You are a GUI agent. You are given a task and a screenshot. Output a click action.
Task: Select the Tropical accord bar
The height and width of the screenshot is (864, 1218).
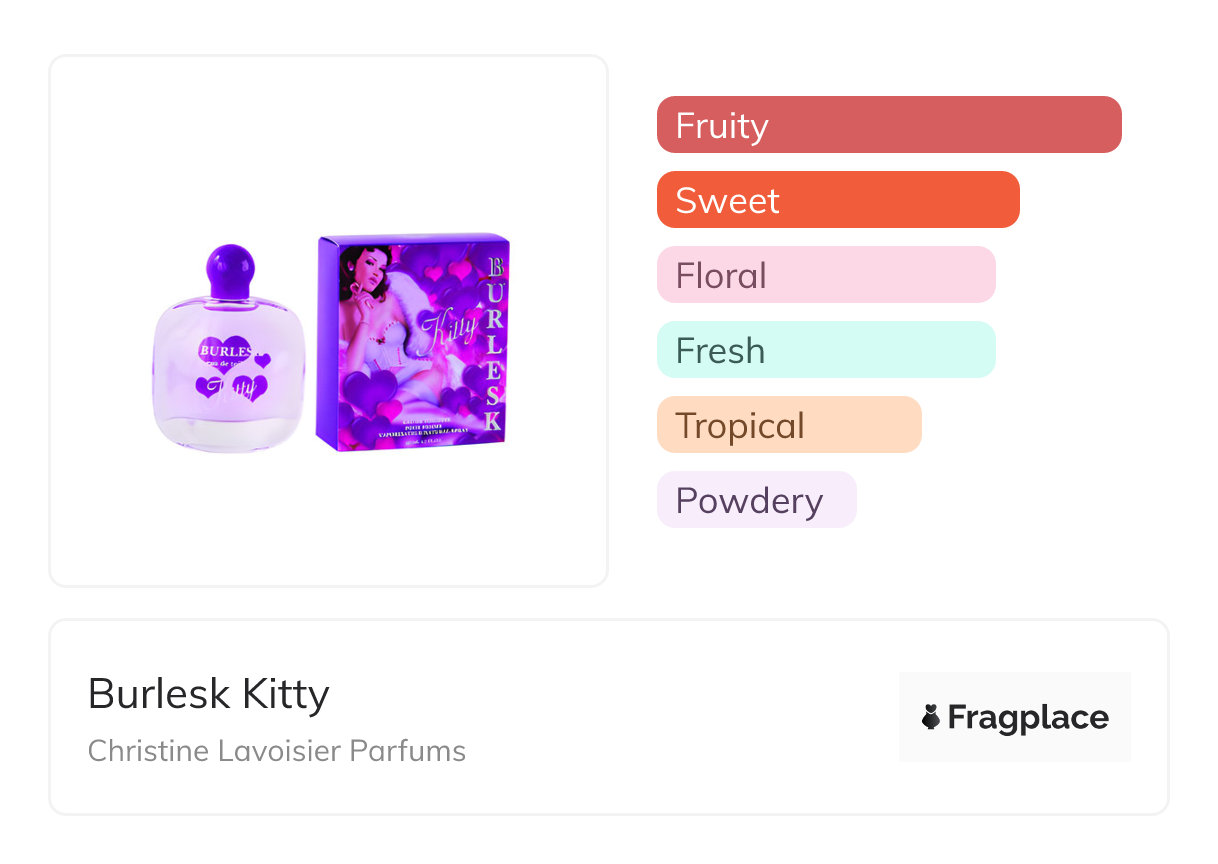(788, 425)
